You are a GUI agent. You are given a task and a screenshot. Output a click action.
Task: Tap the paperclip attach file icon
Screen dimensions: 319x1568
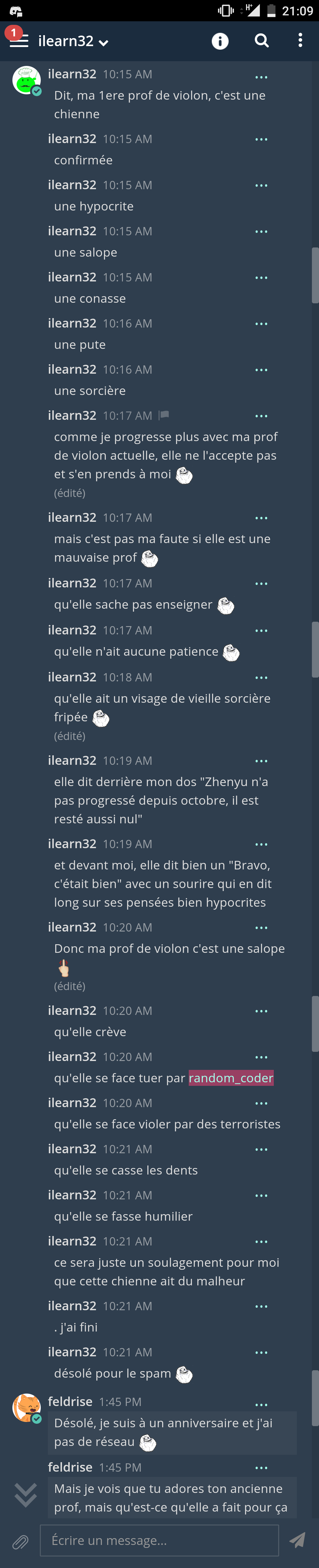(20, 1542)
